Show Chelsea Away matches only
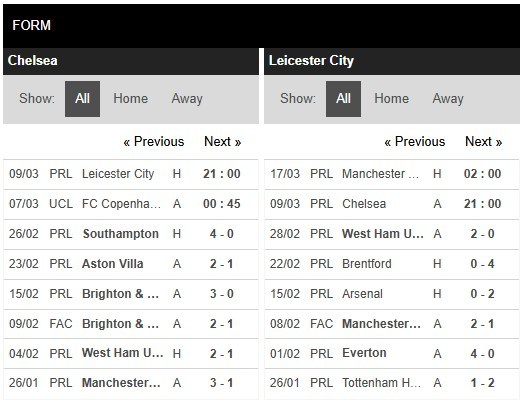The image size is (524, 413). (187, 99)
